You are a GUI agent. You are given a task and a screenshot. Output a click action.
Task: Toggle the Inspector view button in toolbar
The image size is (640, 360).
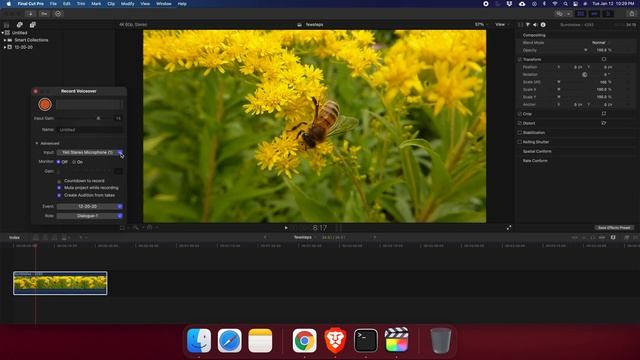608,14
